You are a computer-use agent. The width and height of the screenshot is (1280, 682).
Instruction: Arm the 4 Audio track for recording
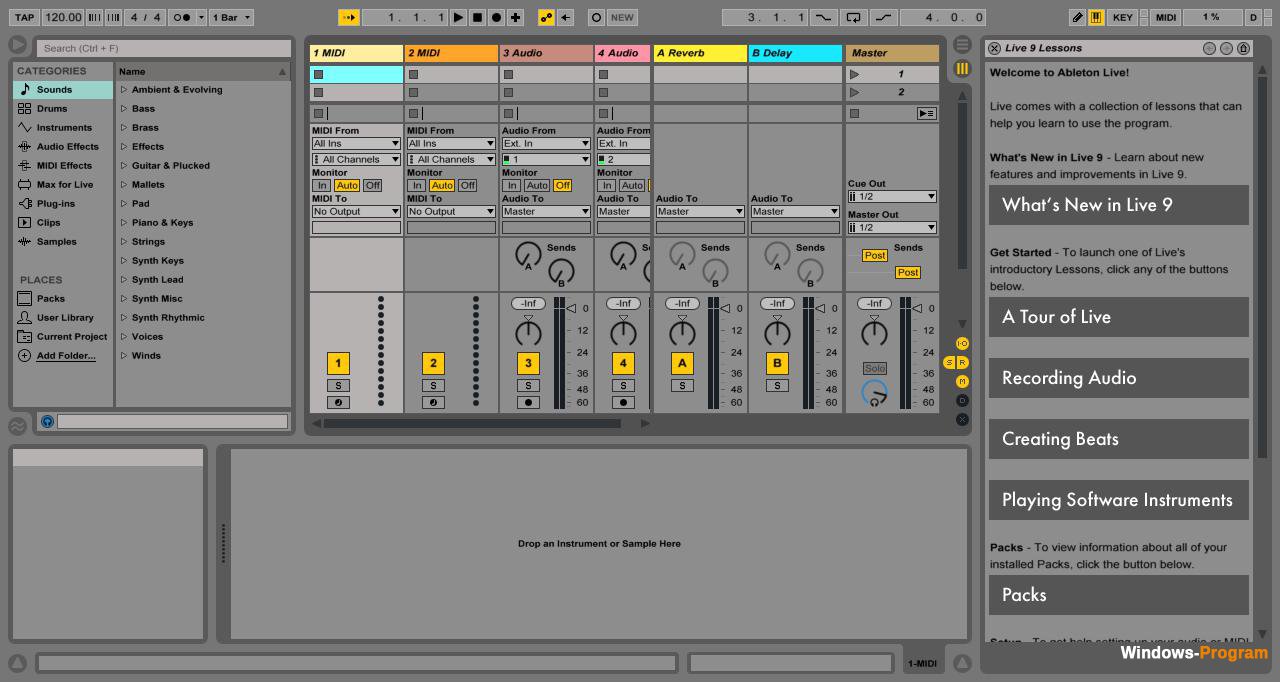coord(623,402)
